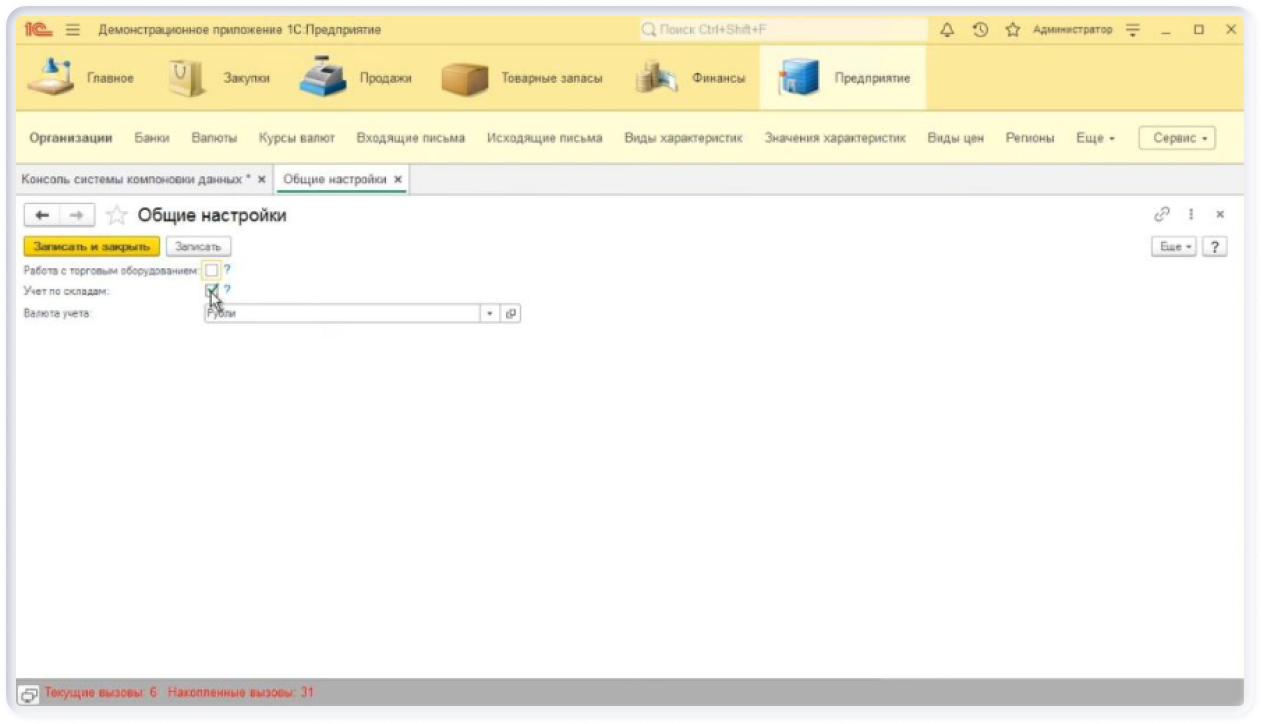Expand the Еще menu in navigation bar
The image size is (1262, 724).
(x=1095, y=138)
